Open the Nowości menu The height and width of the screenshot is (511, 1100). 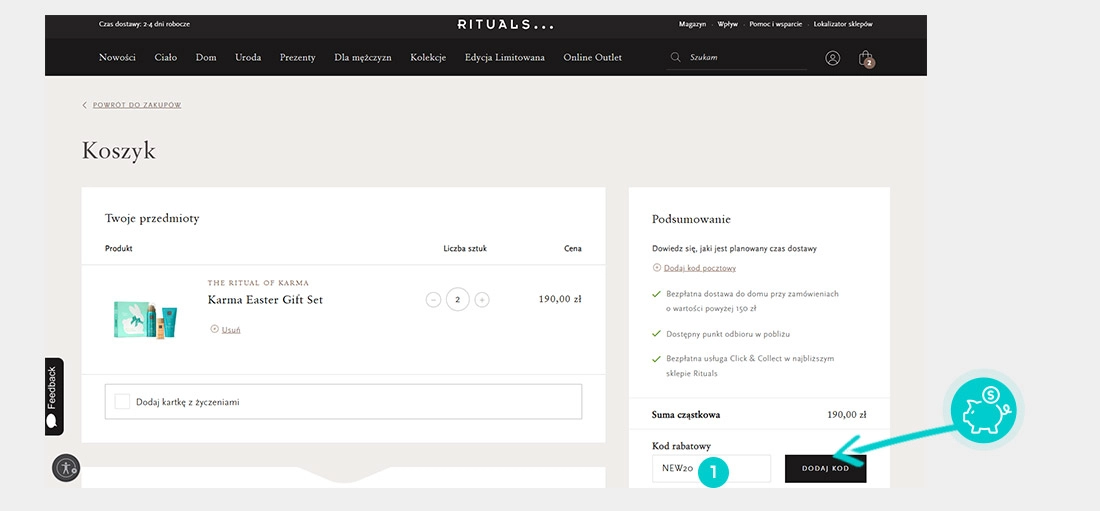click(117, 58)
